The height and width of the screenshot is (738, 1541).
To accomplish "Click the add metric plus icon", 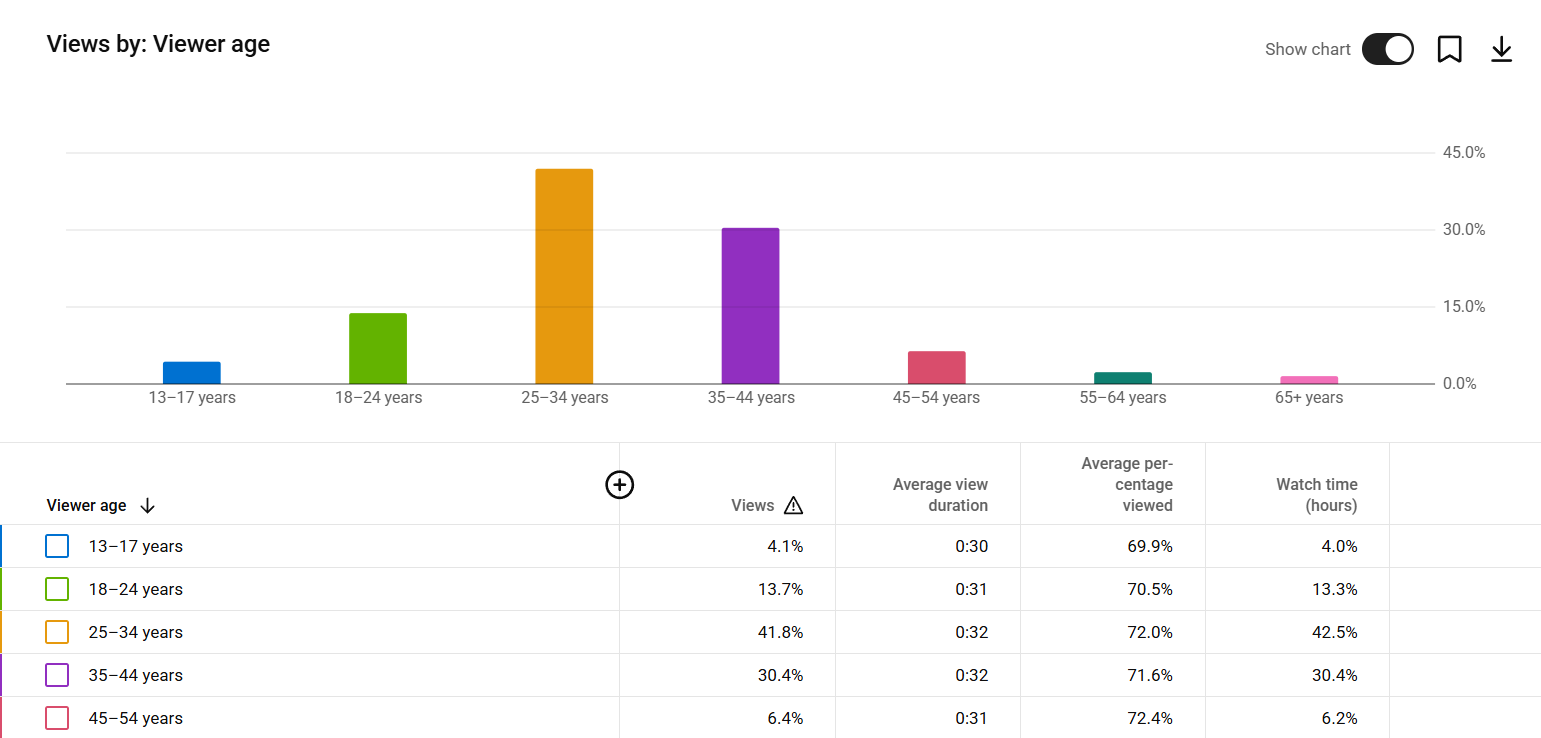I will (x=620, y=485).
